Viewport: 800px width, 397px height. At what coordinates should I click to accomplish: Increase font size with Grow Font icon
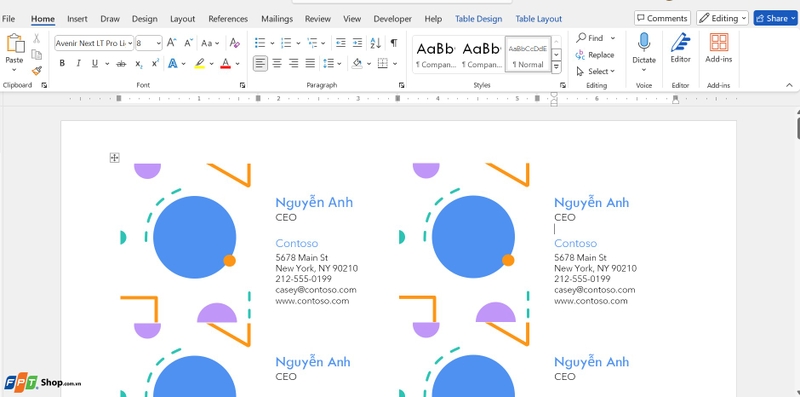click(x=171, y=43)
